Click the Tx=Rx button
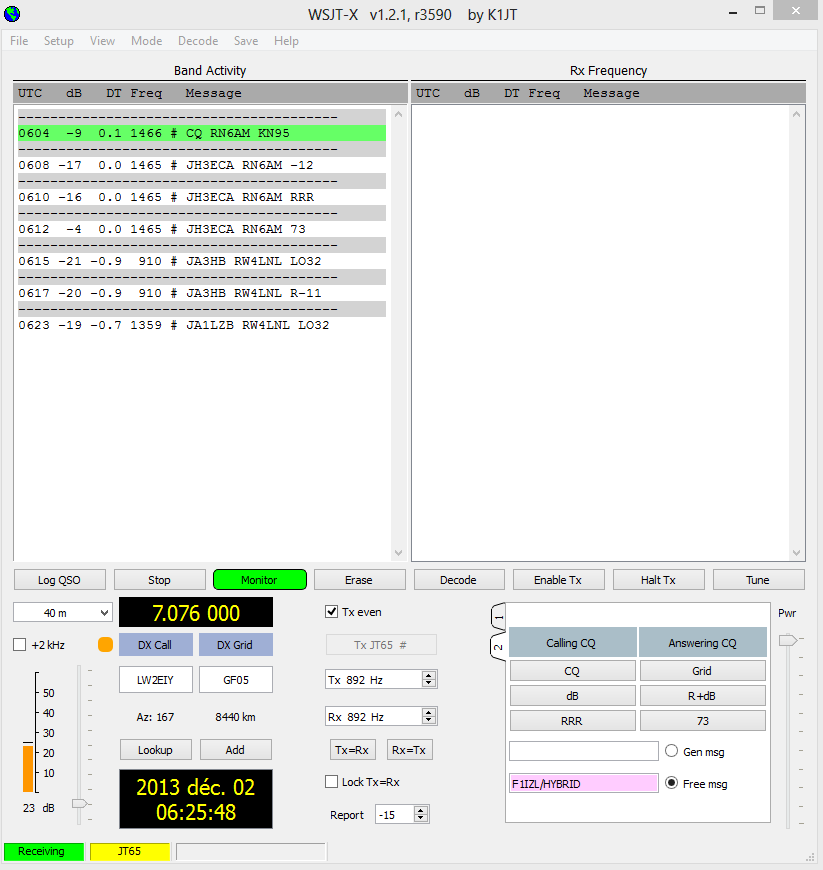The image size is (823, 870). click(x=352, y=750)
